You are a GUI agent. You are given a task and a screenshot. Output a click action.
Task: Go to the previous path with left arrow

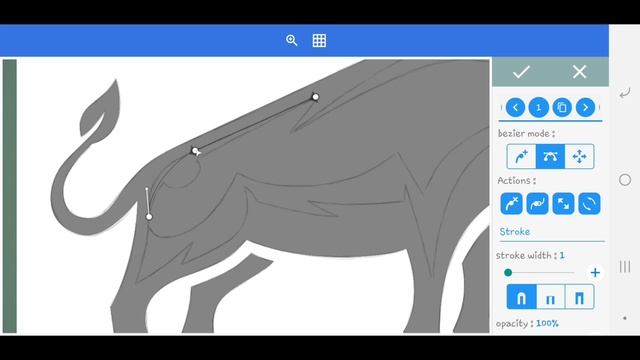(515, 107)
